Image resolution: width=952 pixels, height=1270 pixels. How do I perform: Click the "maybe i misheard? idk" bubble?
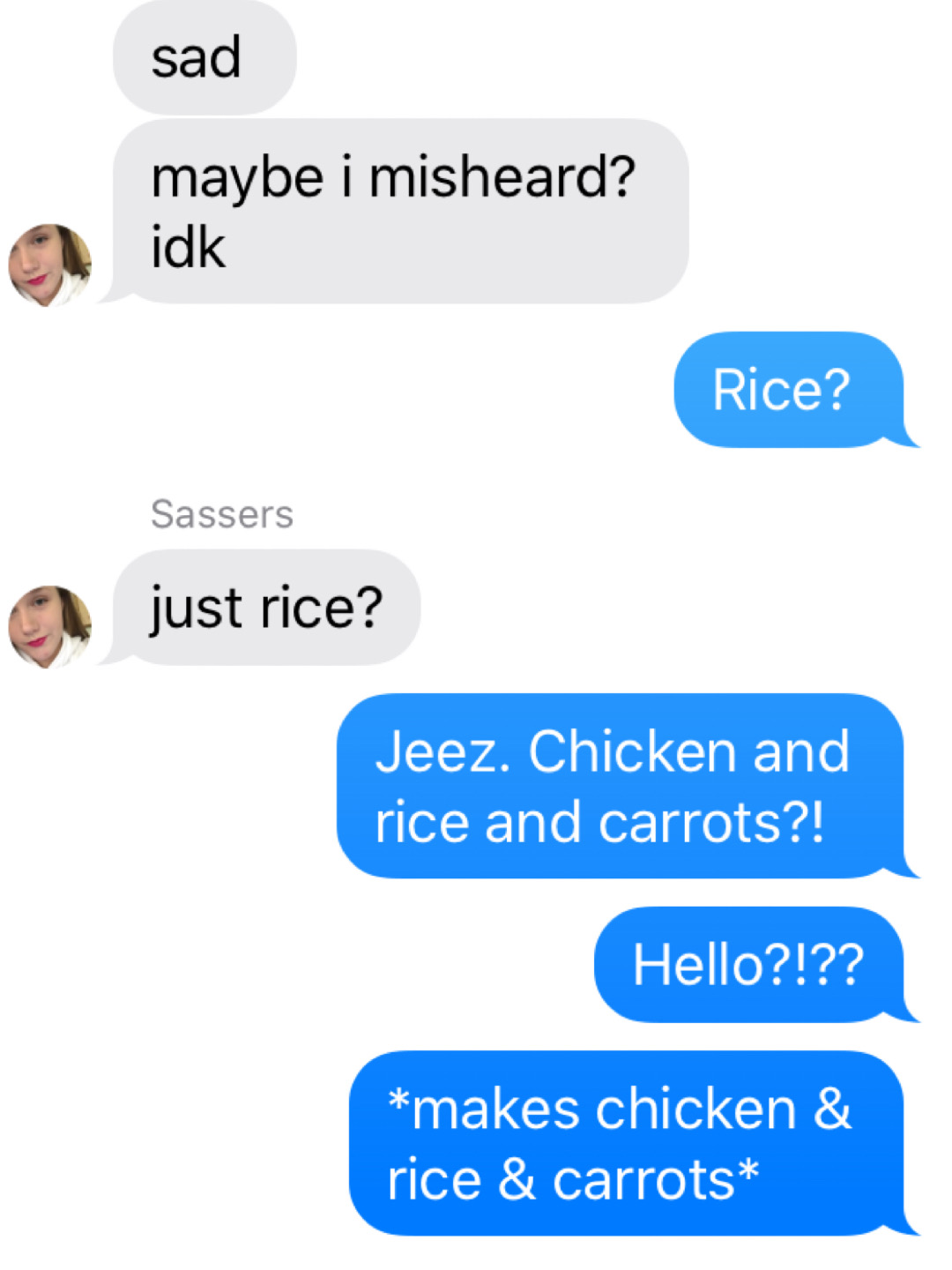click(x=401, y=212)
